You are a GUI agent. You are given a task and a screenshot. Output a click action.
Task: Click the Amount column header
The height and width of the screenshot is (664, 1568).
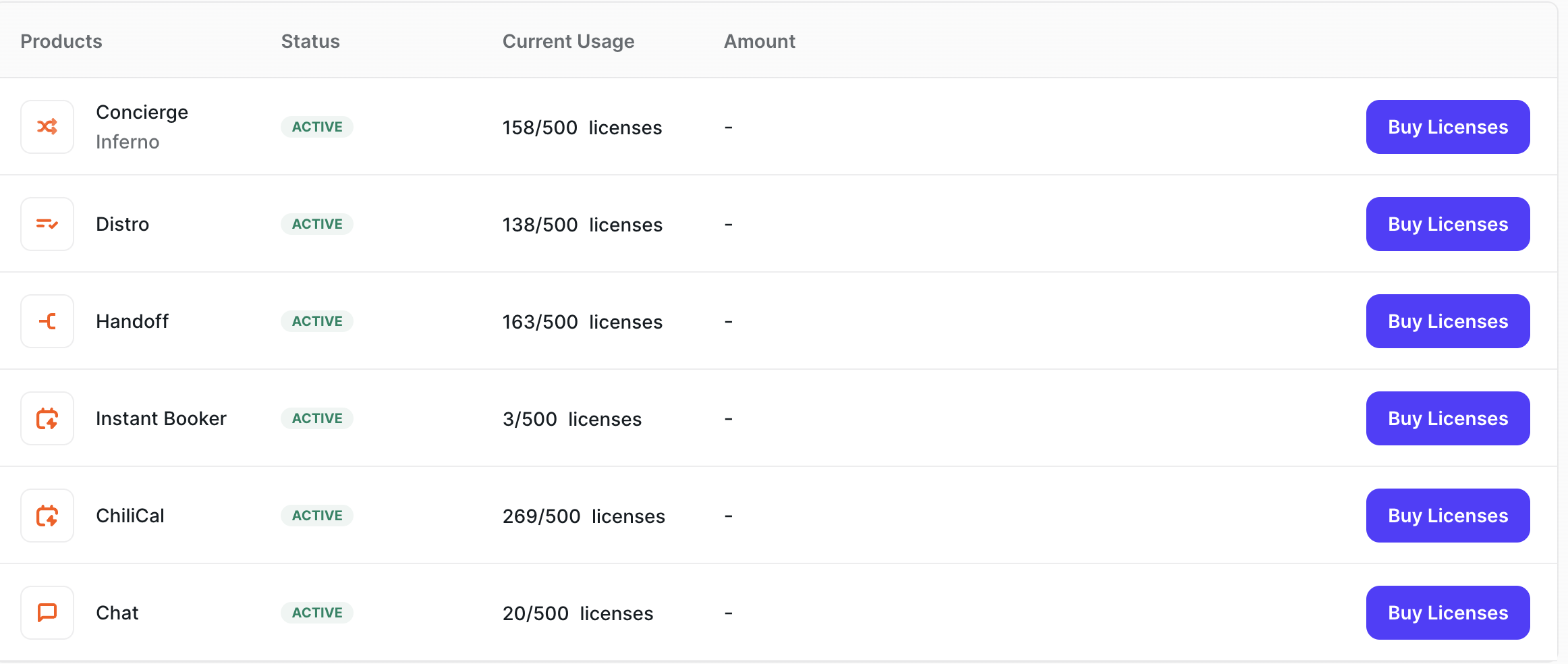[759, 41]
